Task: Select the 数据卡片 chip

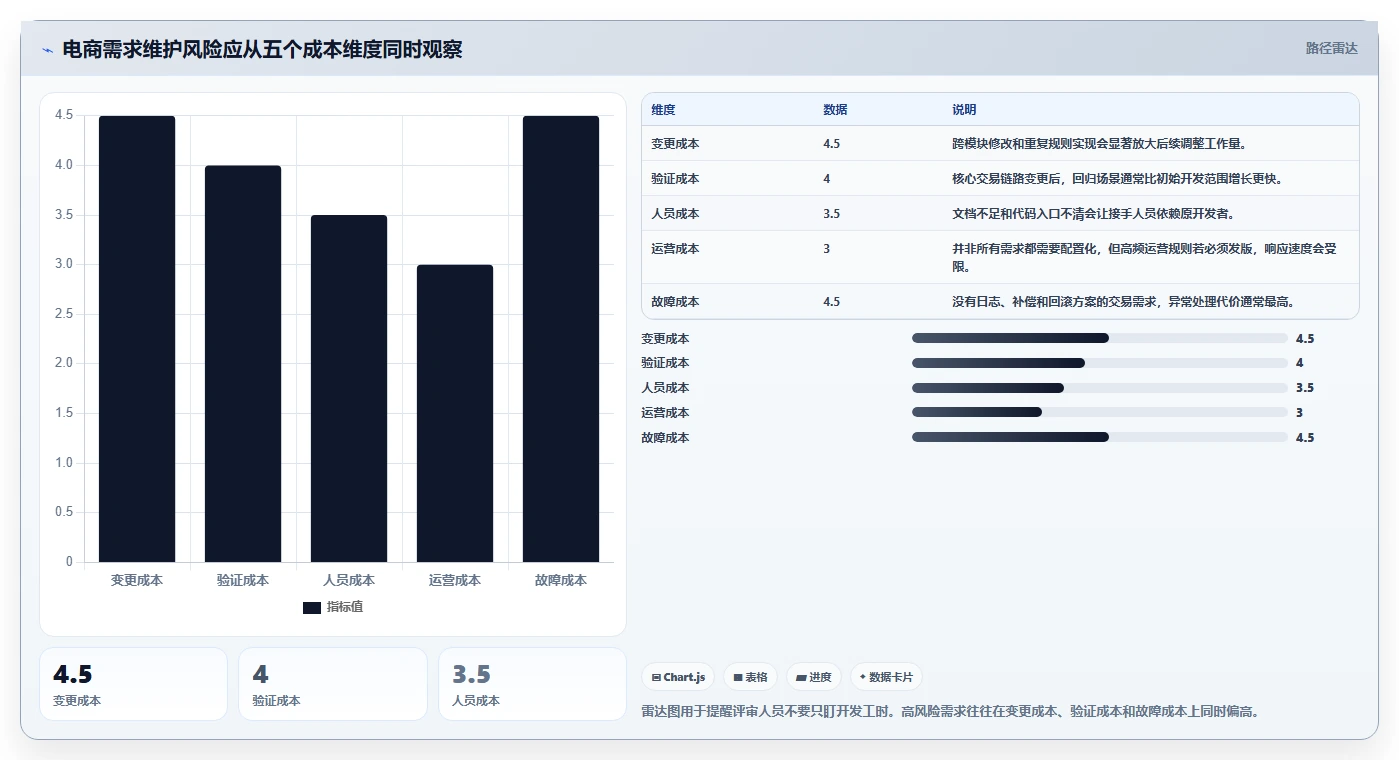Action: pyautogui.click(x=886, y=677)
